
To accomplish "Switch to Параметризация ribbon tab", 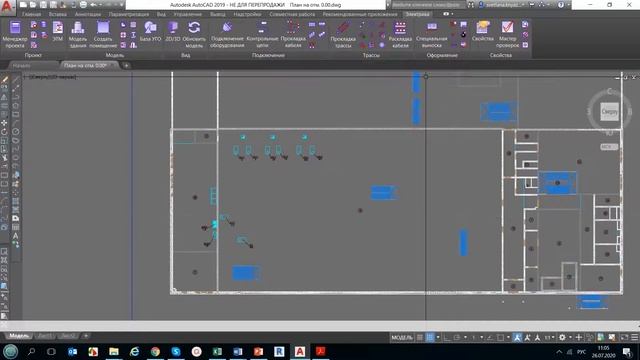I will coord(129,14).
